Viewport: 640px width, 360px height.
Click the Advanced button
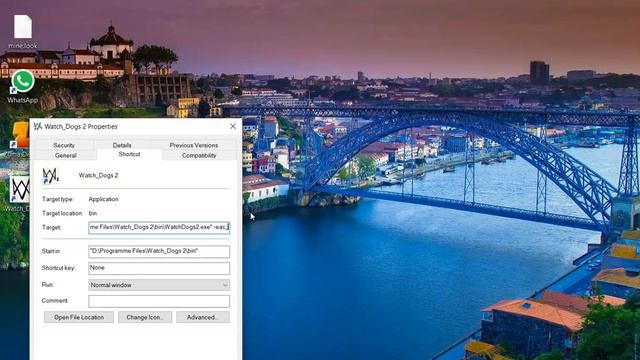click(203, 317)
